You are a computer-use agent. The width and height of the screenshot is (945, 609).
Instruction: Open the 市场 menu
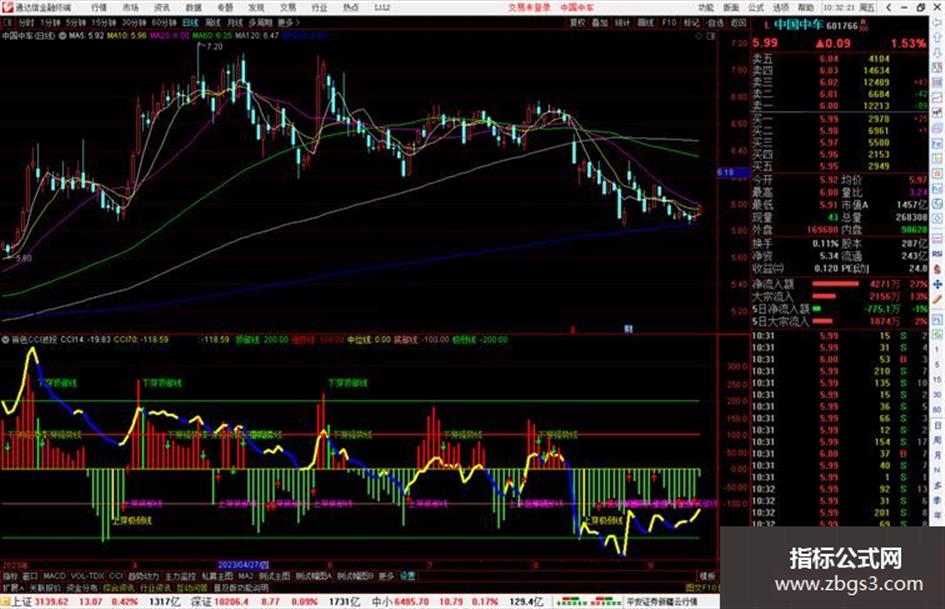(x=130, y=7)
